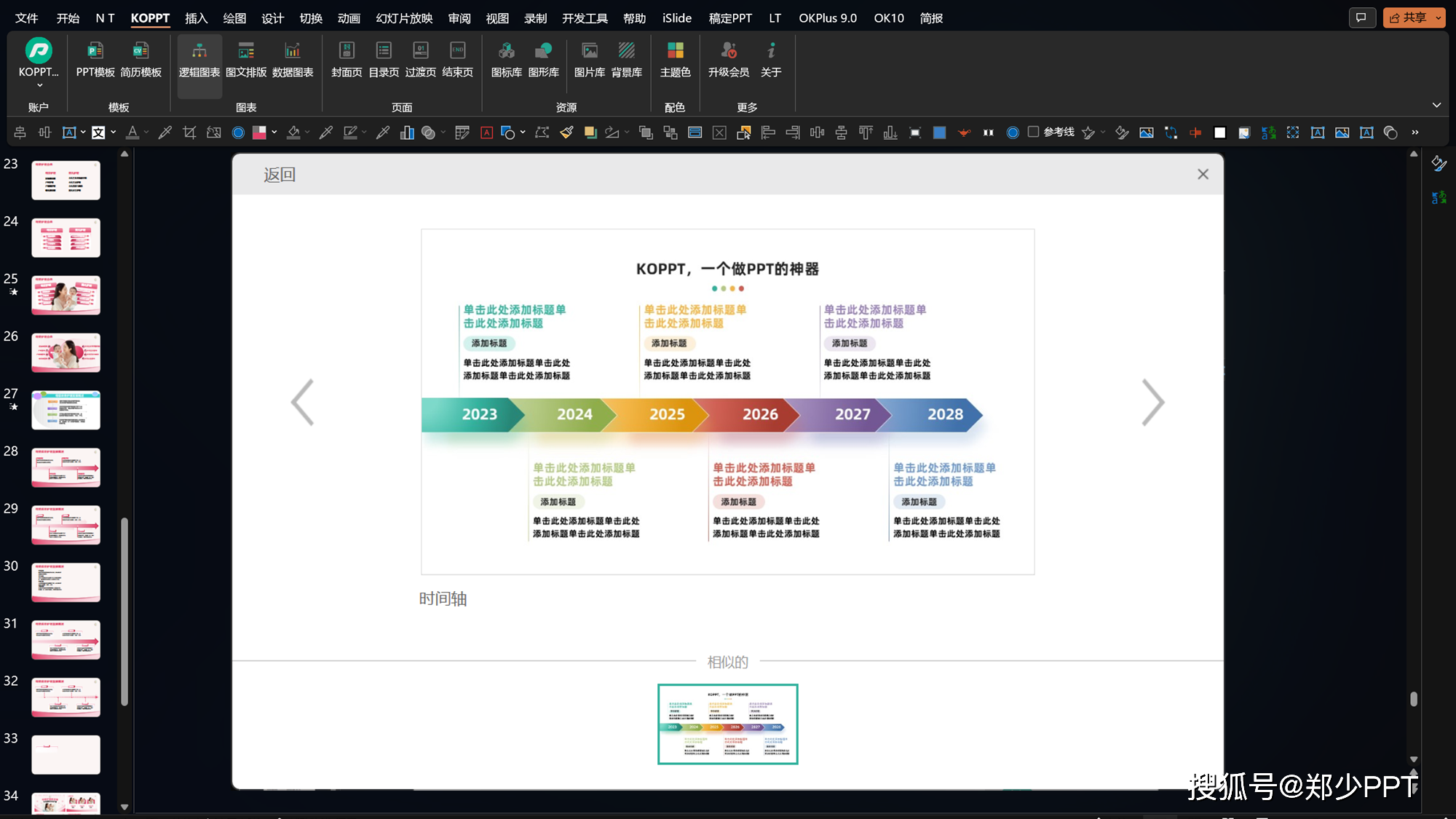The image size is (1456, 819).
Task: Expand the font color dropdown arrow
Action: (x=146, y=132)
